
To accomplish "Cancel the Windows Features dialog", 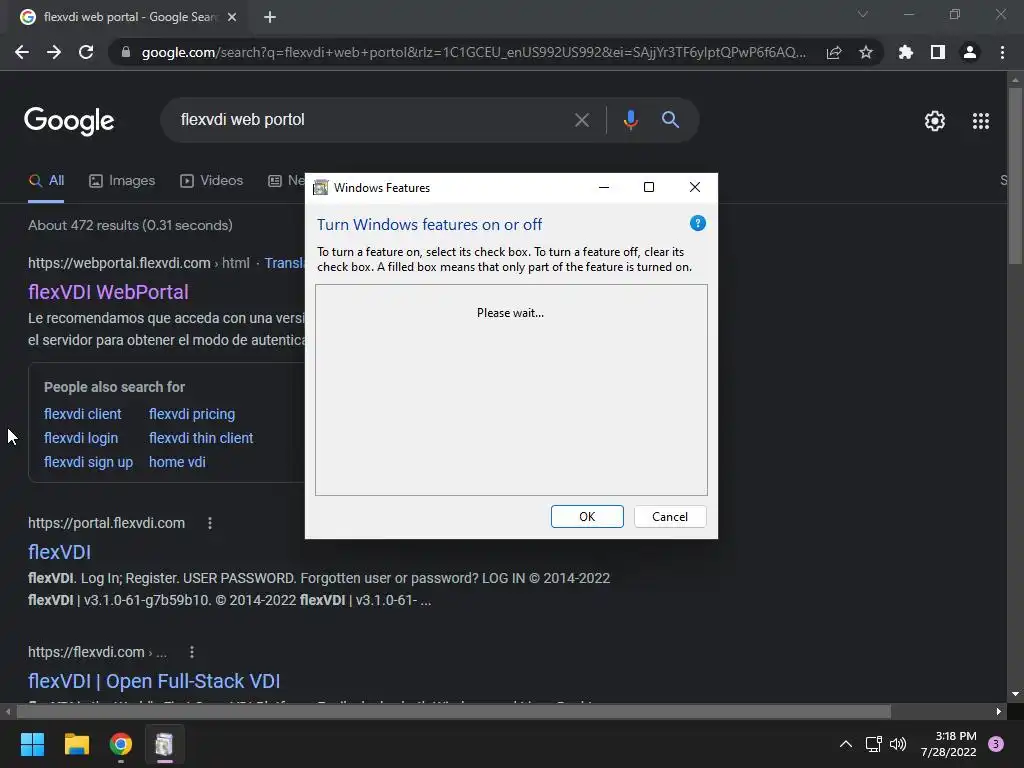I will pyautogui.click(x=670, y=517).
